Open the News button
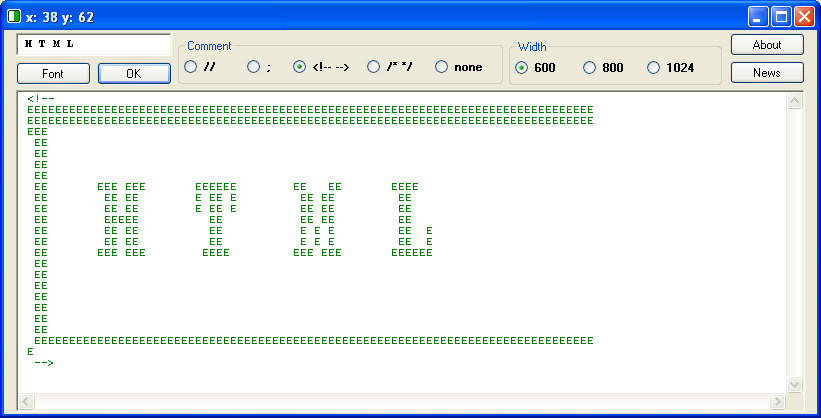This screenshot has width=821, height=418. (767, 73)
